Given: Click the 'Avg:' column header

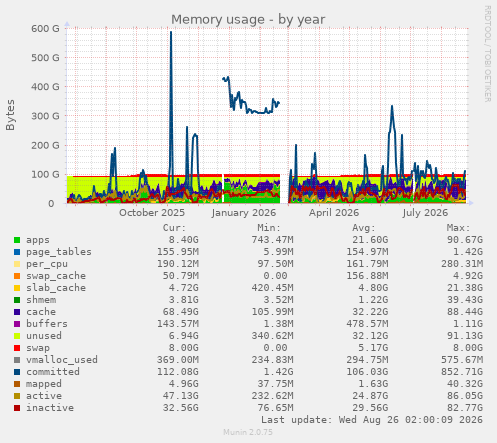Looking at the screenshot, I should (363, 228).
